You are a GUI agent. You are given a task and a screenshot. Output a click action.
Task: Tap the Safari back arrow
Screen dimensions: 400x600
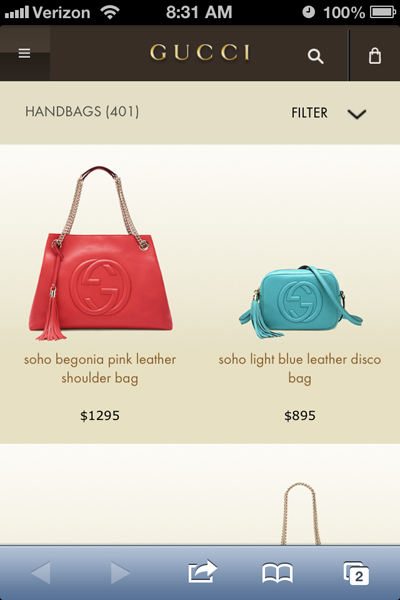click(x=41, y=572)
